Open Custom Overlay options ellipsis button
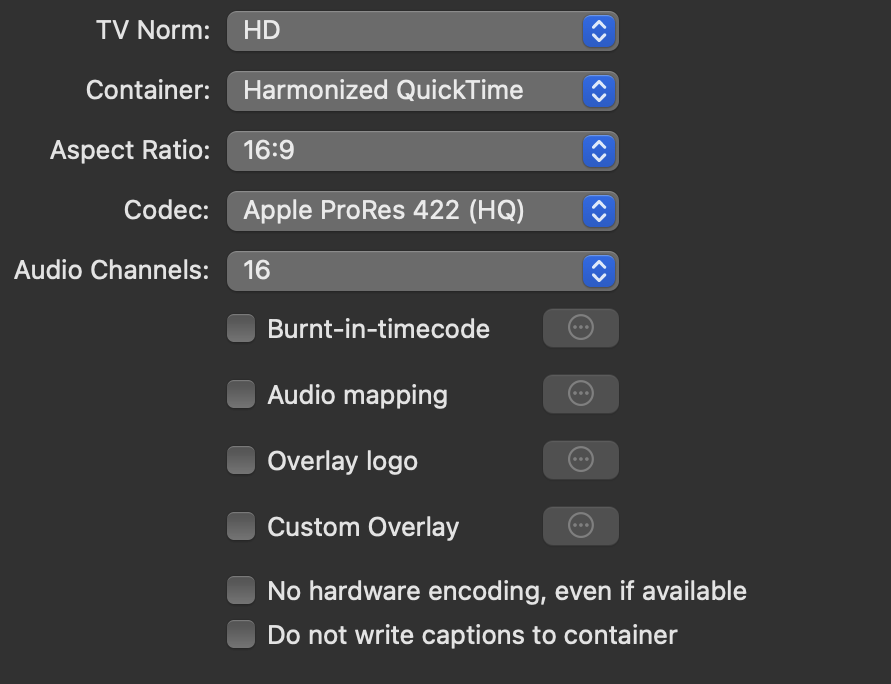This screenshot has height=684, width=891. tap(580, 526)
